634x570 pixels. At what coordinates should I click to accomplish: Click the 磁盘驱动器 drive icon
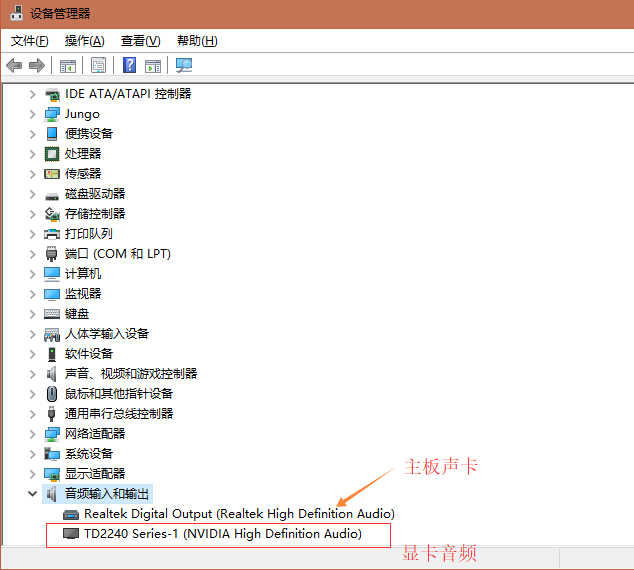[x=52, y=195]
